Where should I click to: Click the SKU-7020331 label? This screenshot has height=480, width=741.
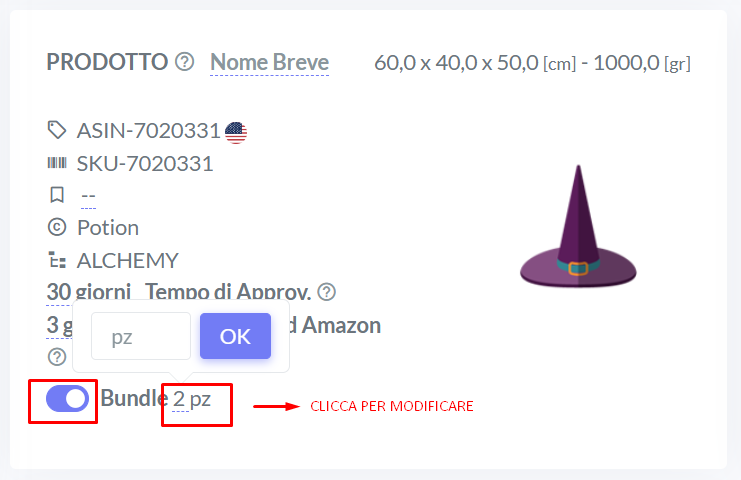pos(145,164)
